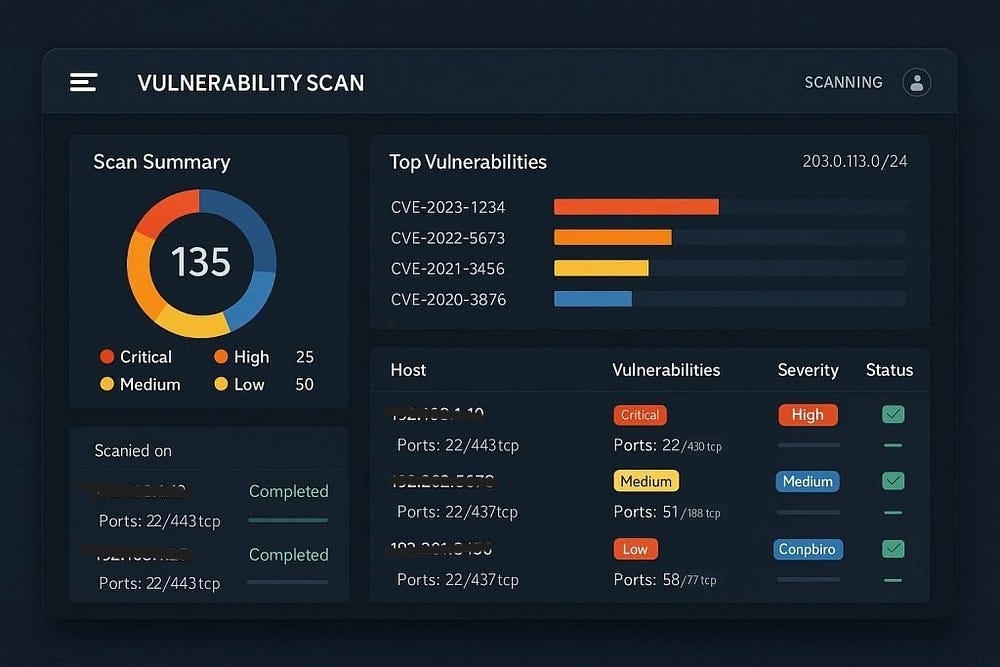Click the yellow bar for CVE-2021-3456
This screenshot has width=1000, height=667.
pyautogui.click(x=601, y=268)
